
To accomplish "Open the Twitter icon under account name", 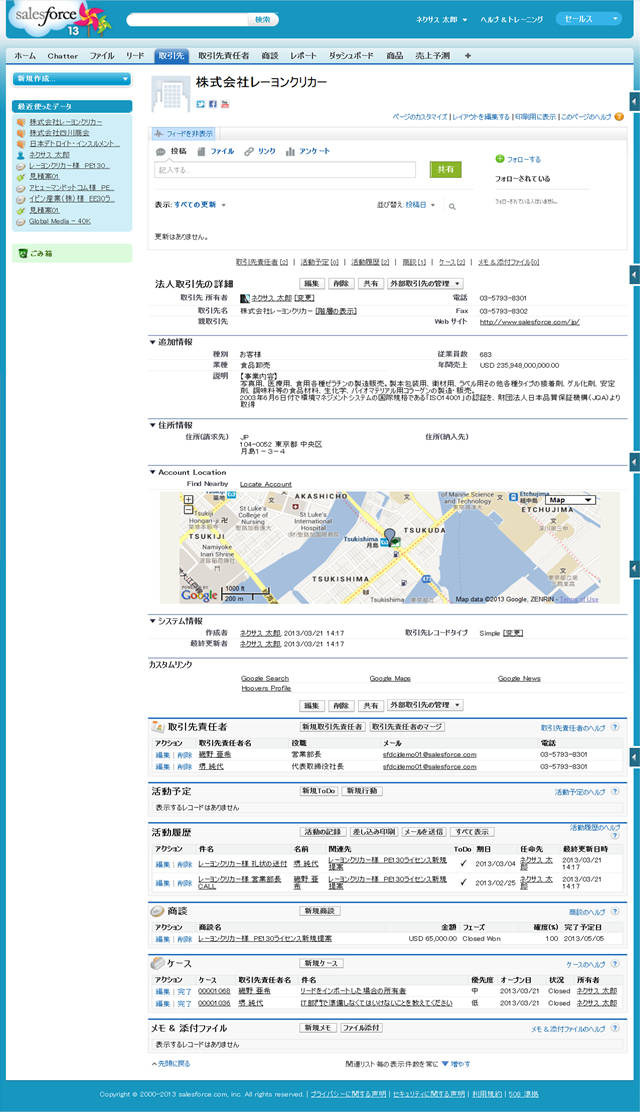I will (x=201, y=104).
